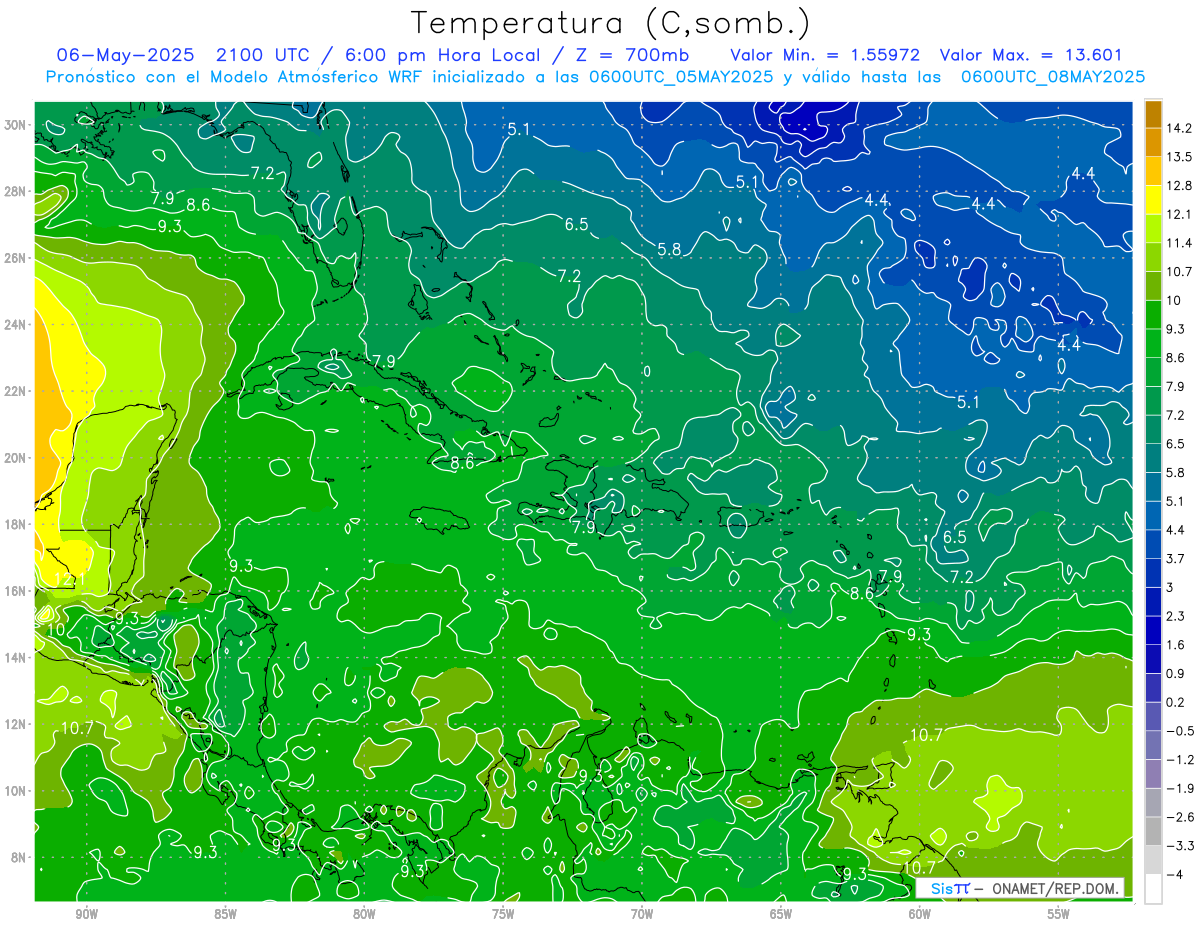1200x927 pixels.
Task: Click the 14N latitude axis label
Action: pyautogui.click(x=16, y=658)
